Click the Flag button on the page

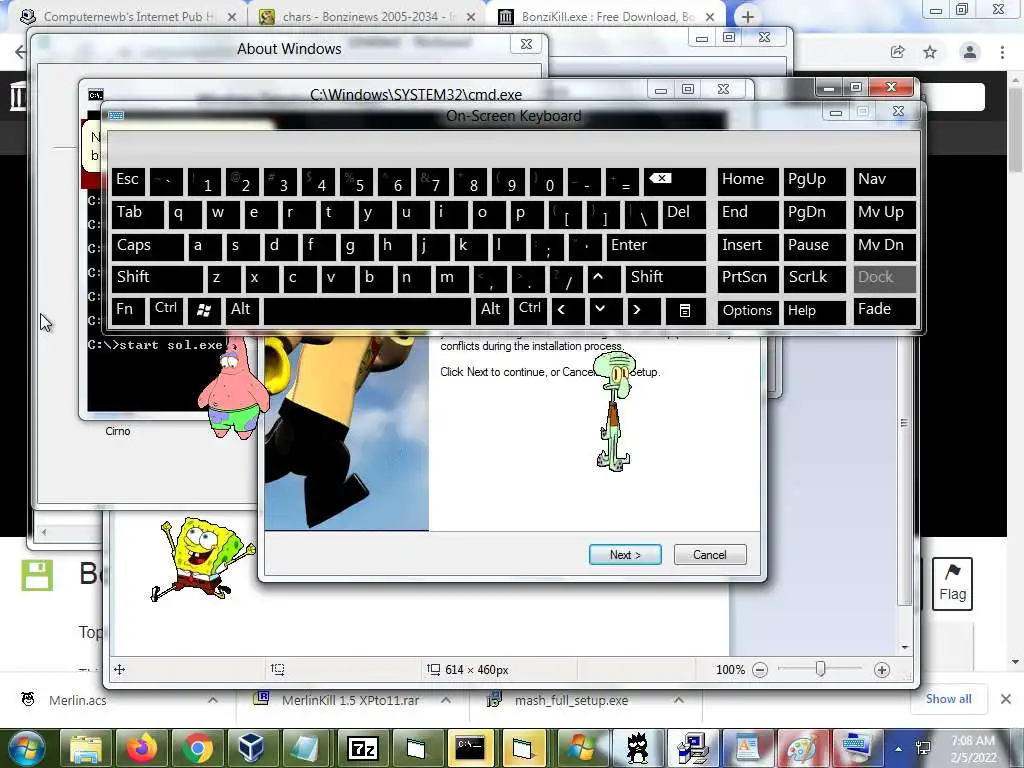pyautogui.click(x=952, y=584)
